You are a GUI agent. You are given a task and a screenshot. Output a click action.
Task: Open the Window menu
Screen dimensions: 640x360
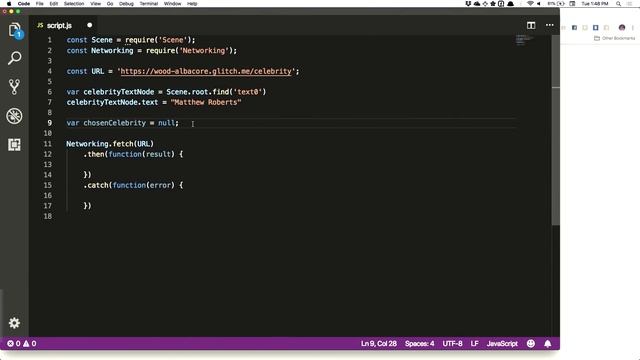172,4
